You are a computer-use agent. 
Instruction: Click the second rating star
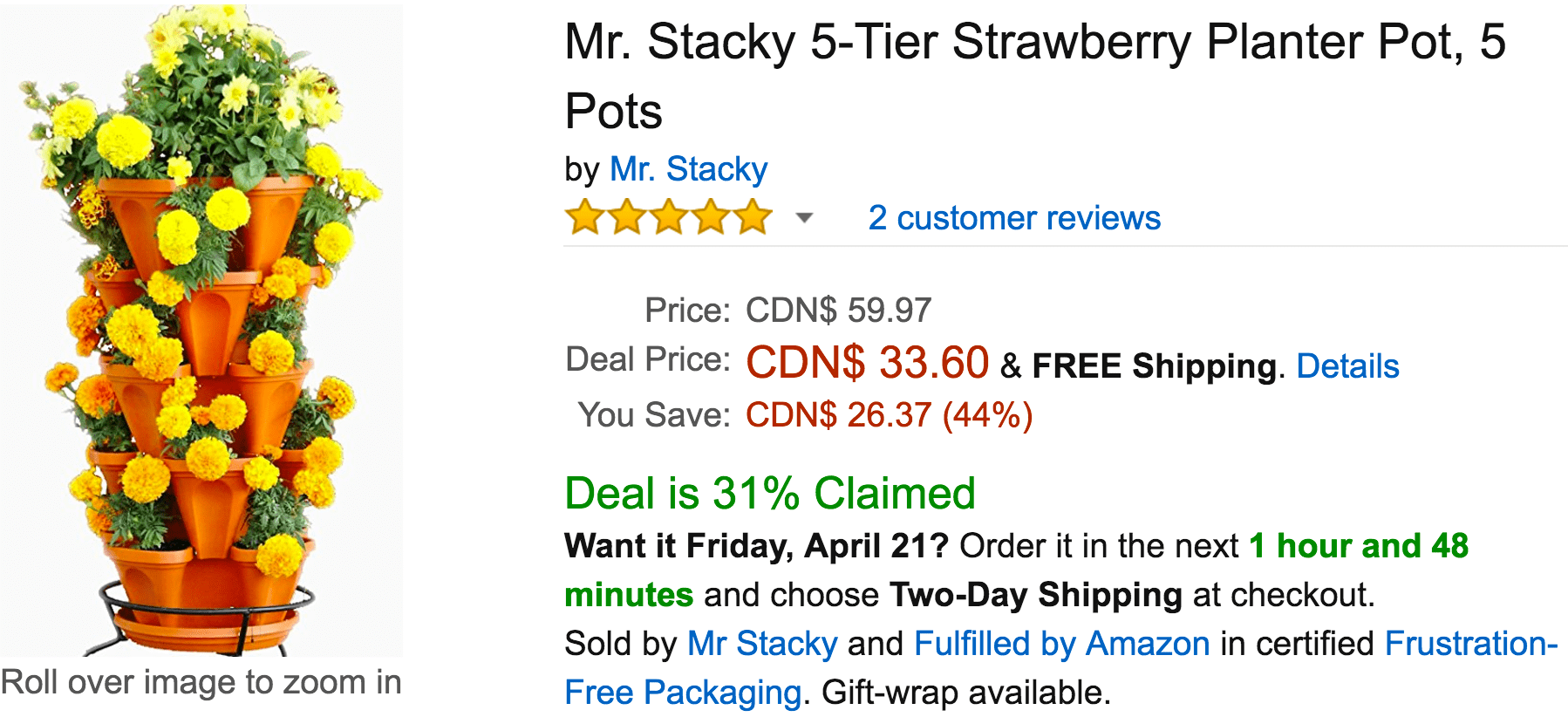pyautogui.click(x=627, y=217)
